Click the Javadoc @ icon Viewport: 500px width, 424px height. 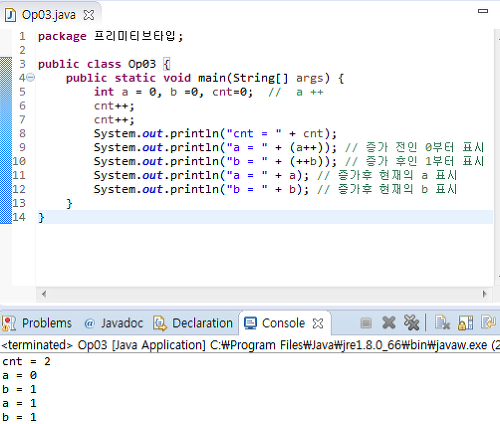89,323
